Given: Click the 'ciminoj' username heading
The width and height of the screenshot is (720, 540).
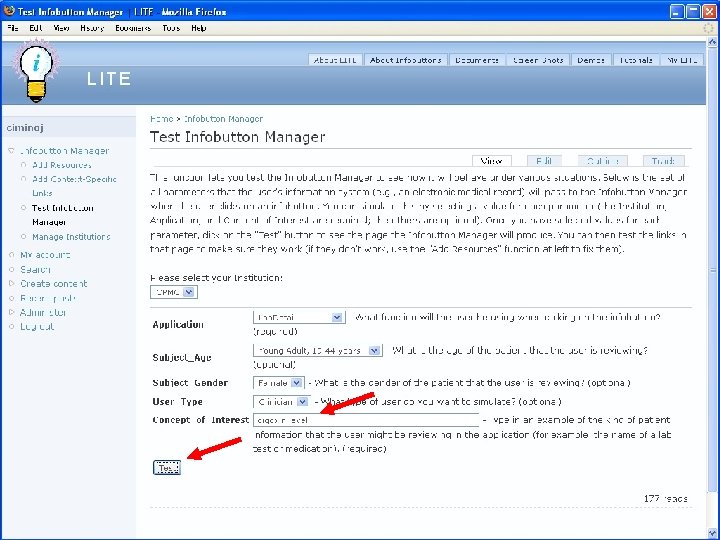Looking at the screenshot, I should [x=25, y=128].
